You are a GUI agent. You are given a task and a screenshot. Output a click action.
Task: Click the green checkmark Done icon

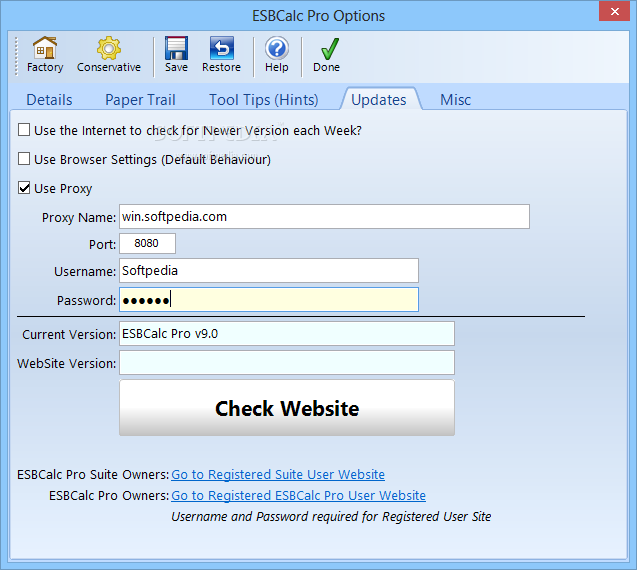(x=329, y=49)
